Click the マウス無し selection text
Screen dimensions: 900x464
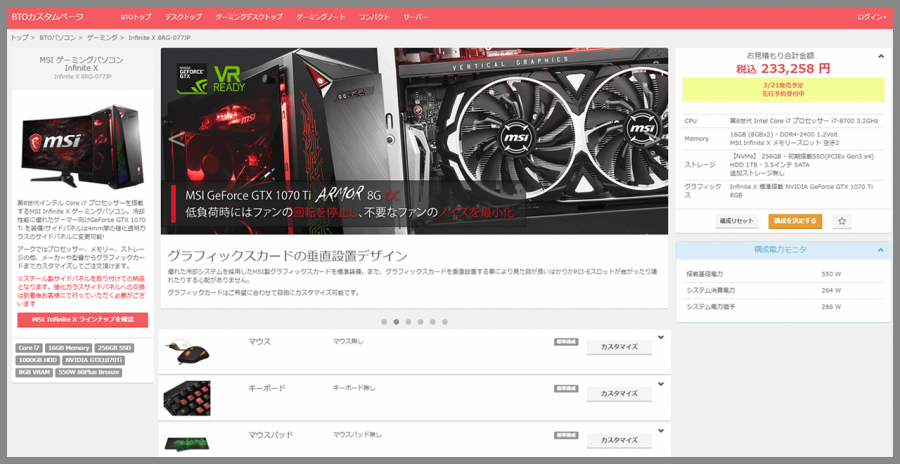(348, 341)
